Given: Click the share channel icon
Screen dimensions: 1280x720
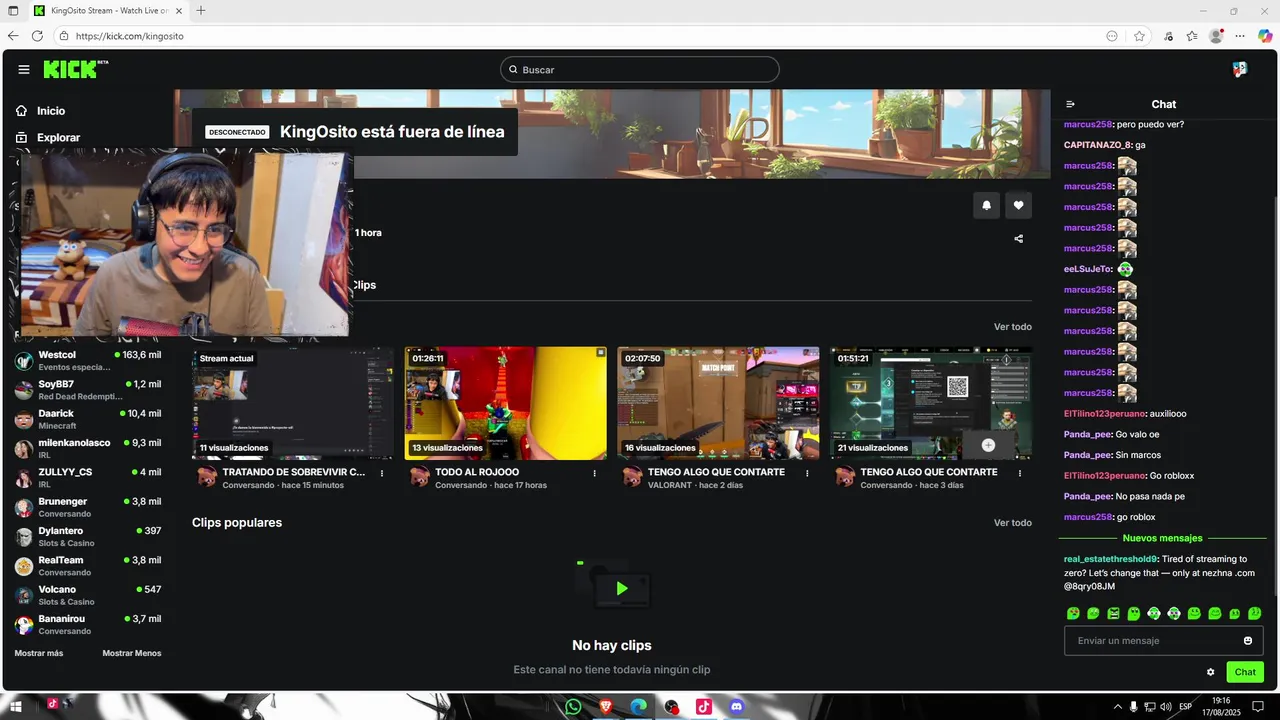Looking at the screenshot, I should pos(1018,238).
